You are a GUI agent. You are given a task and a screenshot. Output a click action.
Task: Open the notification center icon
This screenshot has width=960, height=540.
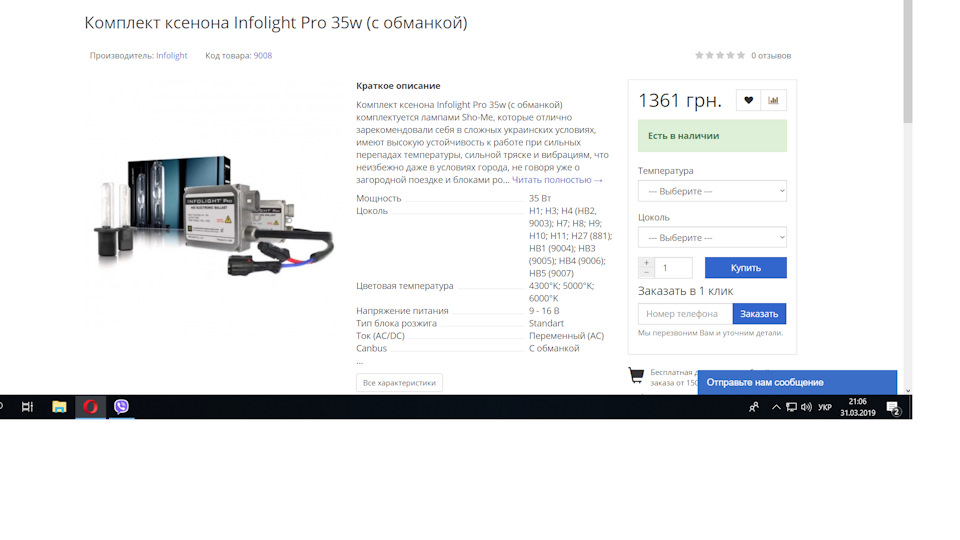pyautogui.click(x=893, y=407)
